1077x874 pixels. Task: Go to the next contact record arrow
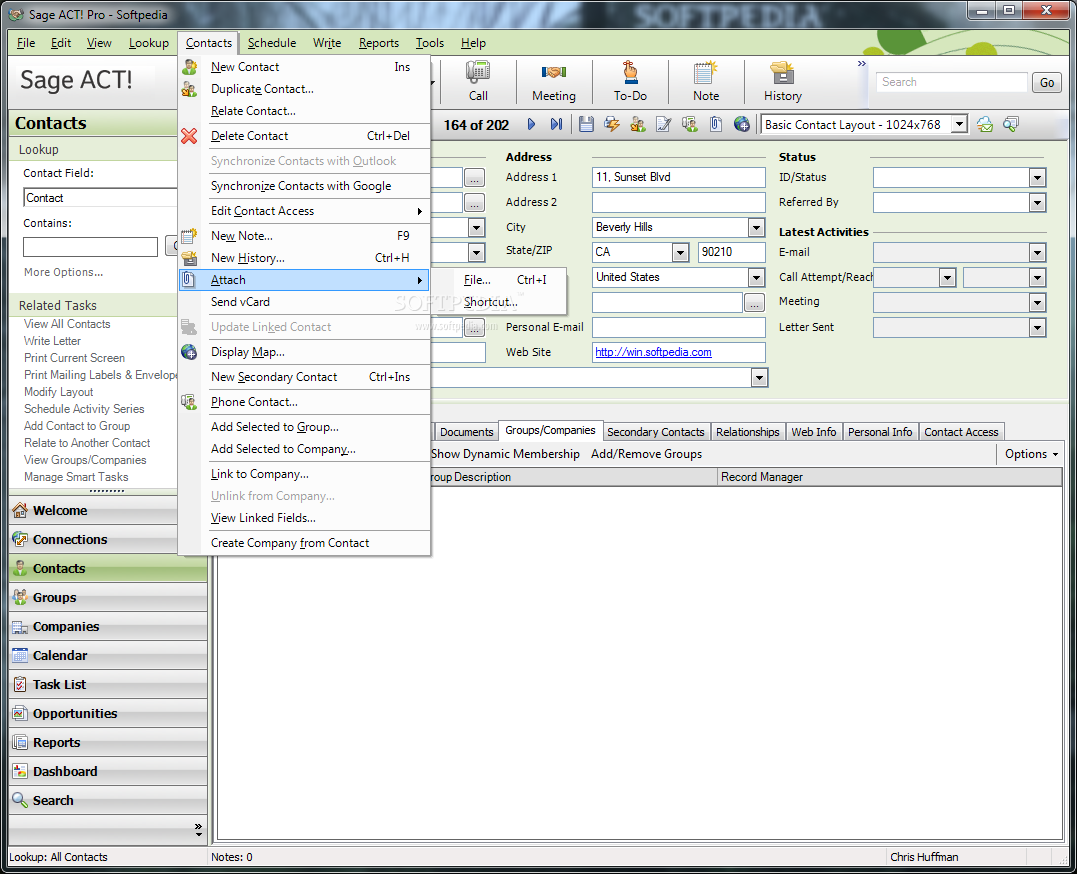[531, 124]
